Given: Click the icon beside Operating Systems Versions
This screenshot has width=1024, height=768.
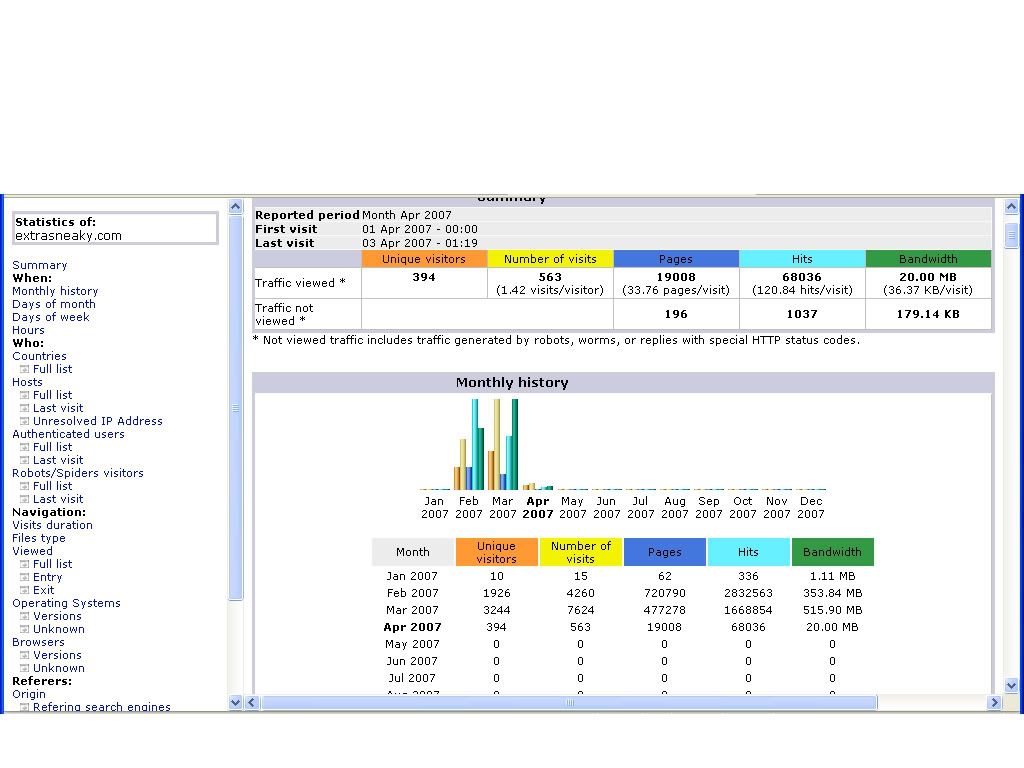Looking at the screenshot, I should coord(25,616).
